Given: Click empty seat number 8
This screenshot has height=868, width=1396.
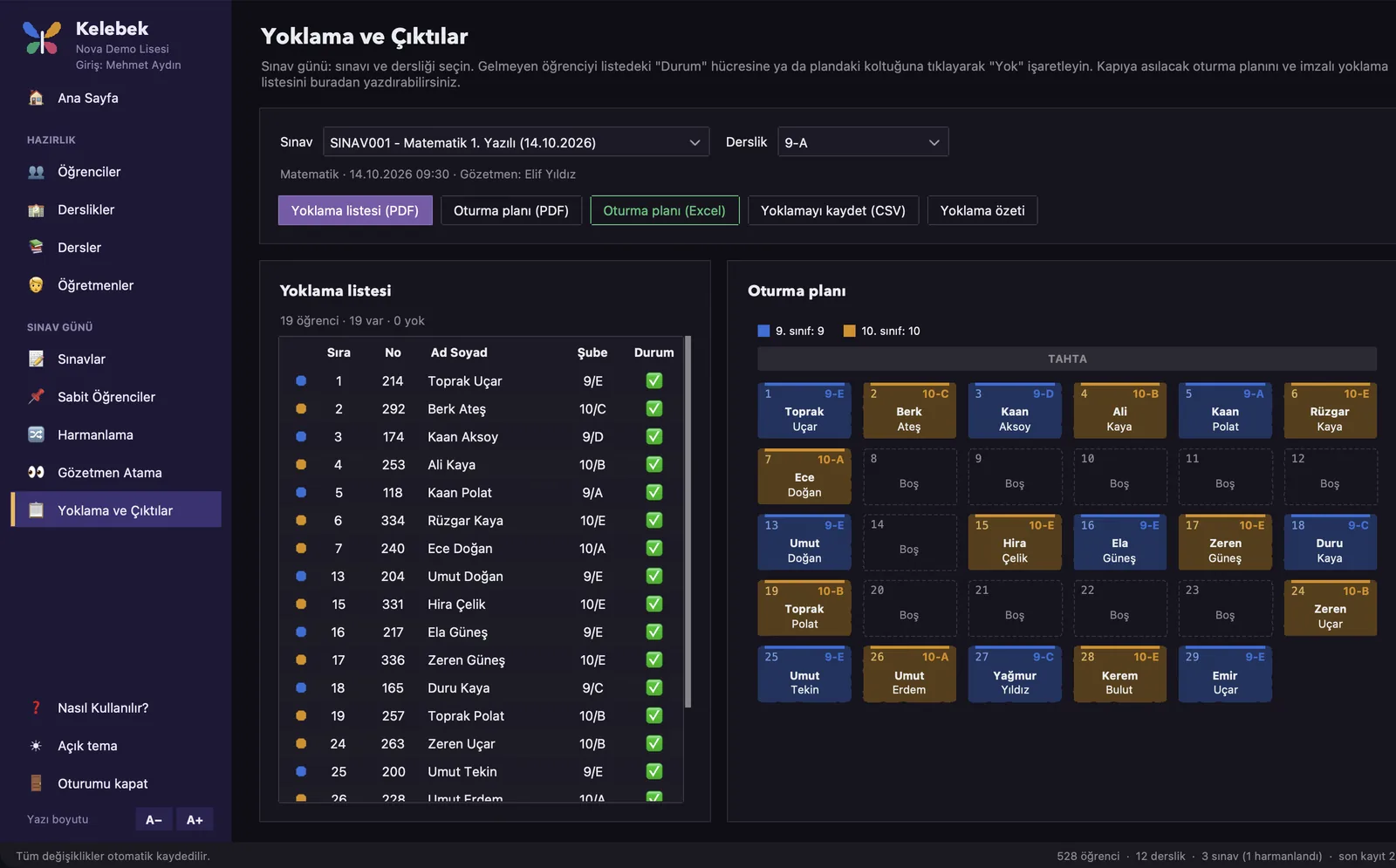Looking at the screenshot, I should 909,477.
